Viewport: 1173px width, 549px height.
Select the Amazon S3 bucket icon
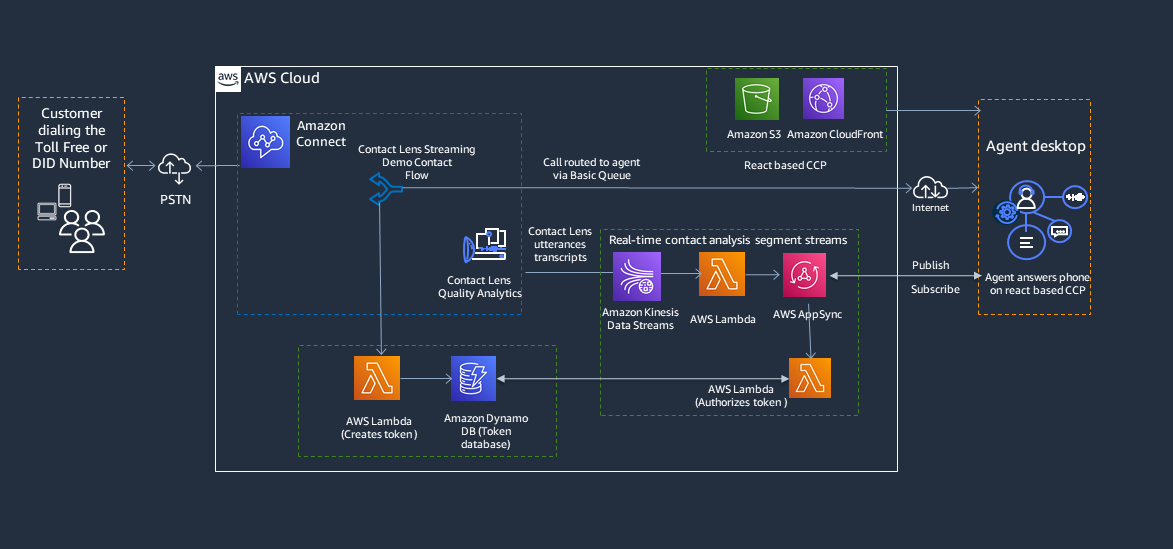coord(757,99)
